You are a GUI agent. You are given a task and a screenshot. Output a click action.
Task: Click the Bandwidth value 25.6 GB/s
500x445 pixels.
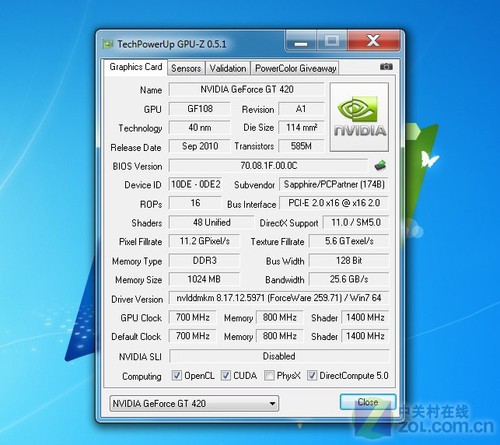349,279
